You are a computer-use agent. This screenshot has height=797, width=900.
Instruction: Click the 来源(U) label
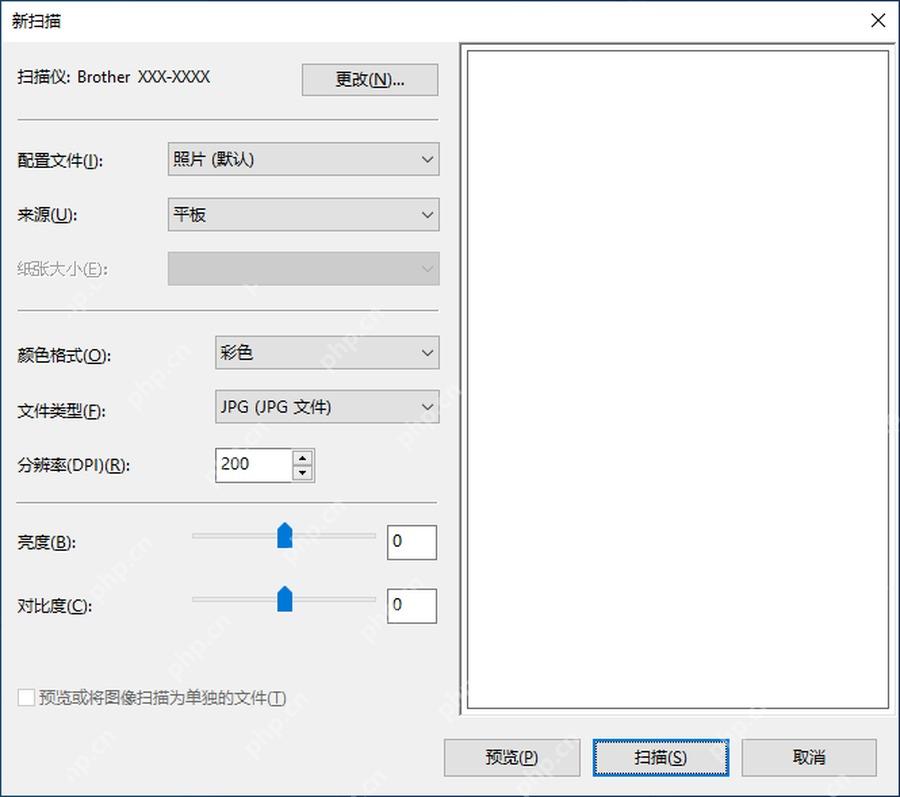[x=47, y=215]
